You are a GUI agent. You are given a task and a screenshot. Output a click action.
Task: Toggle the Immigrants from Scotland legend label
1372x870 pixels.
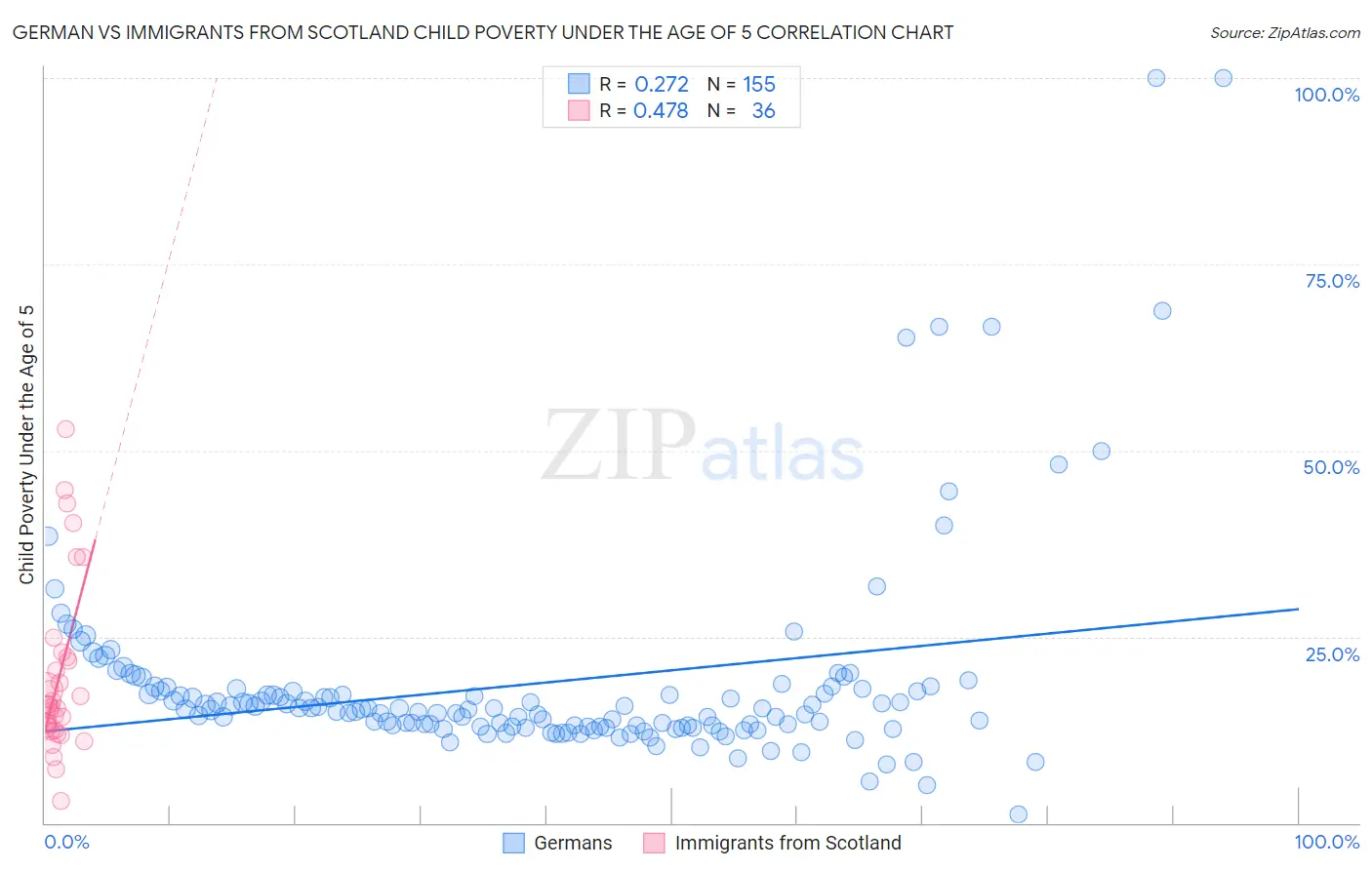(x=787, y=843)
